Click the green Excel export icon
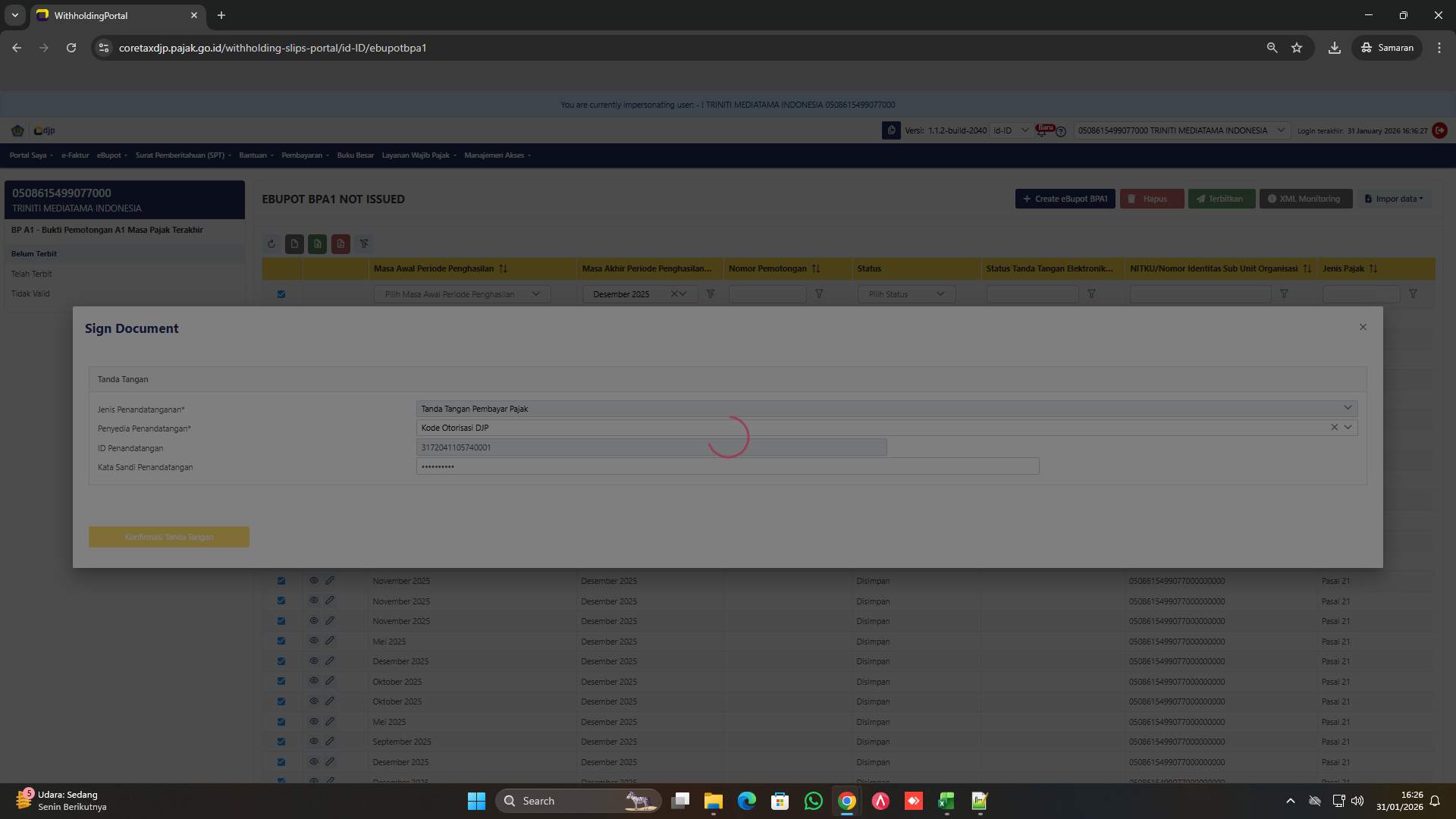Image resolution: width=1456 pixels, height=819 pixels. tap(317, 243)
